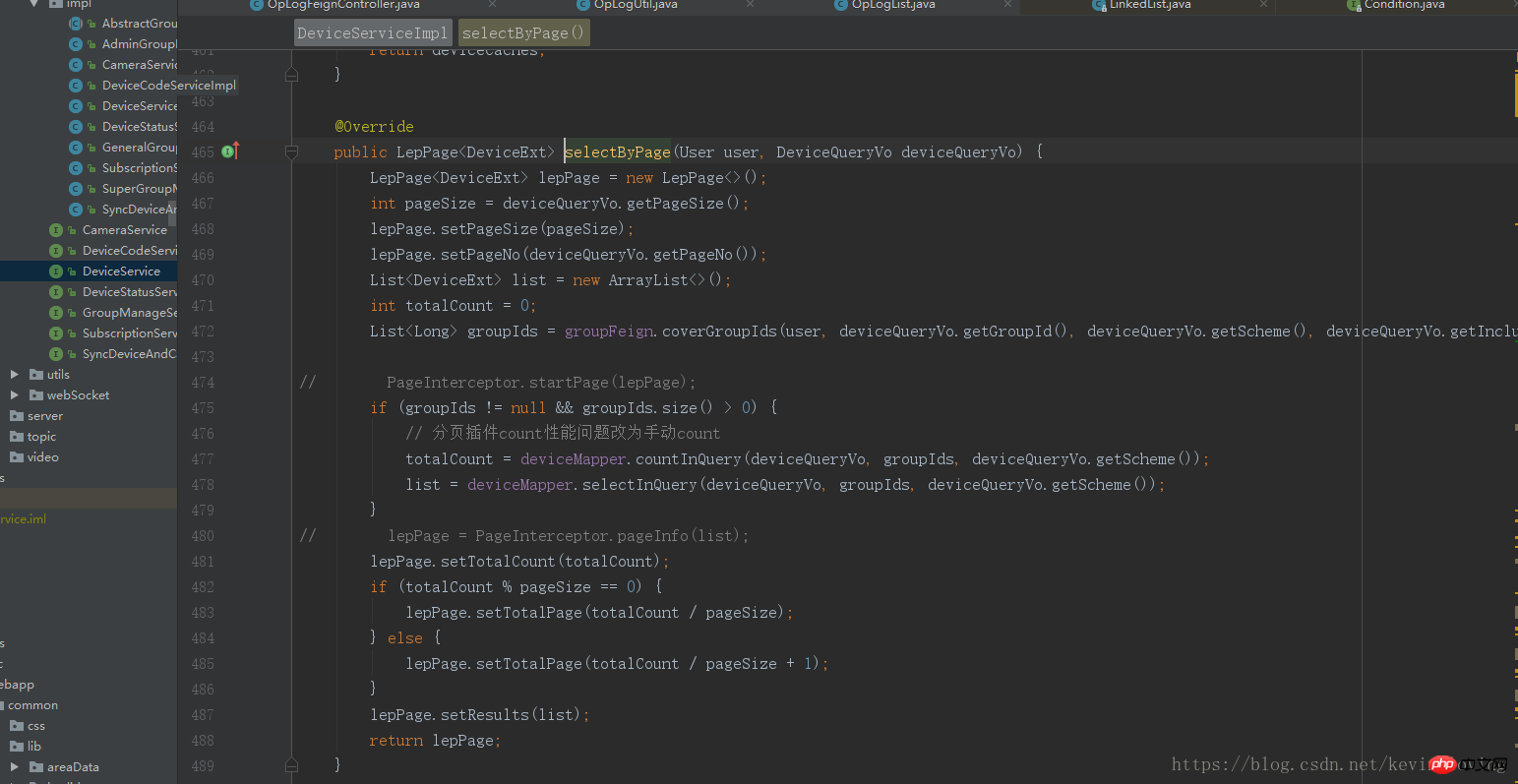Click the folder icon beside areaData
Viewport: 1518px width, 784px height.
(36, 766)
